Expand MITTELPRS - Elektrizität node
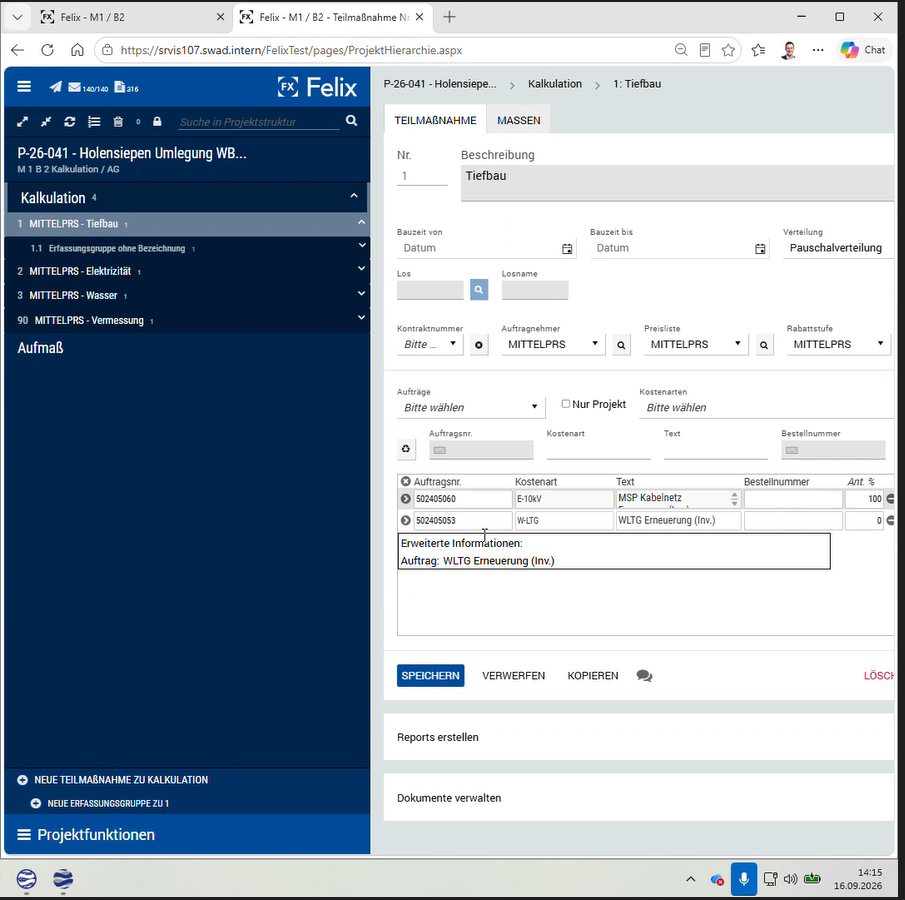This screenshot has width=905, height=900. tap(361, 269)
